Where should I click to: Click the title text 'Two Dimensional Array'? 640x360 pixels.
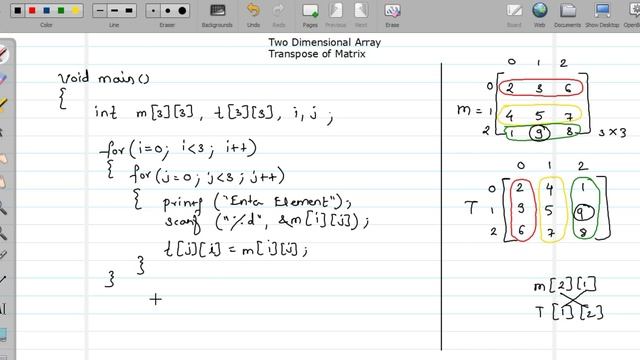(x=324, y=42)
